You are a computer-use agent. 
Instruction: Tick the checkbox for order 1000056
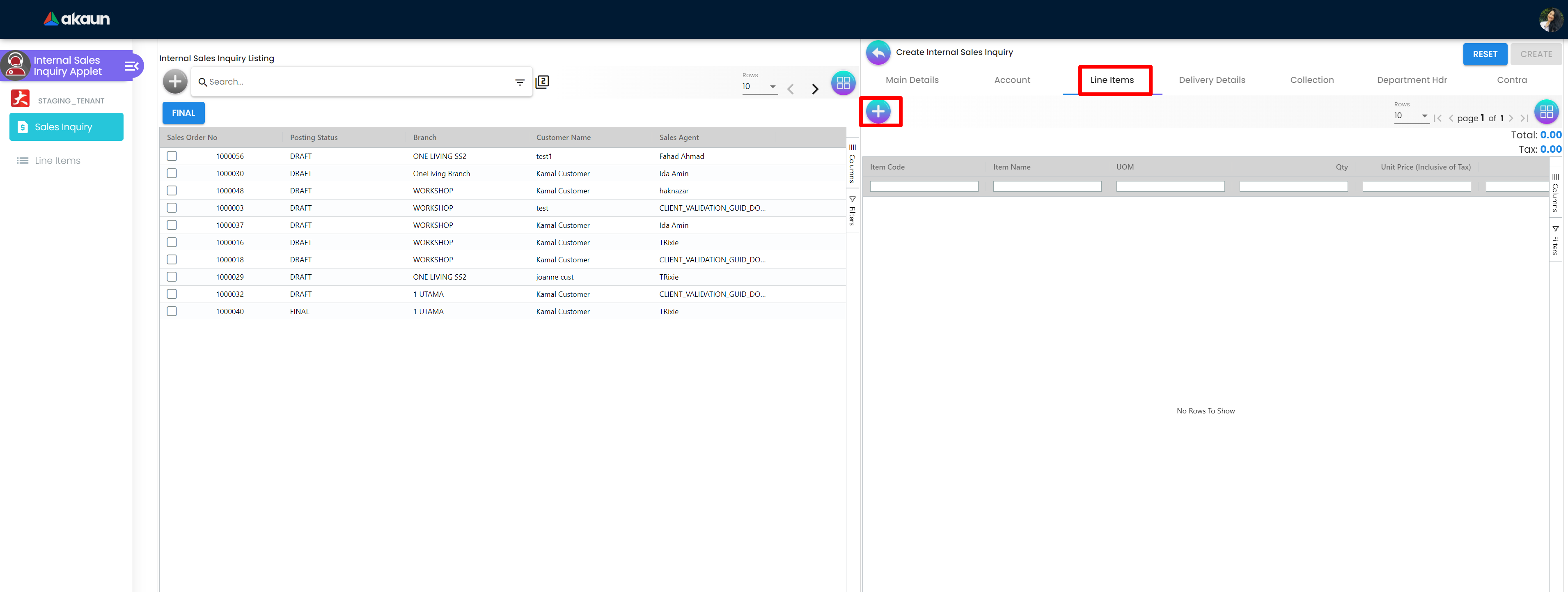172,156
